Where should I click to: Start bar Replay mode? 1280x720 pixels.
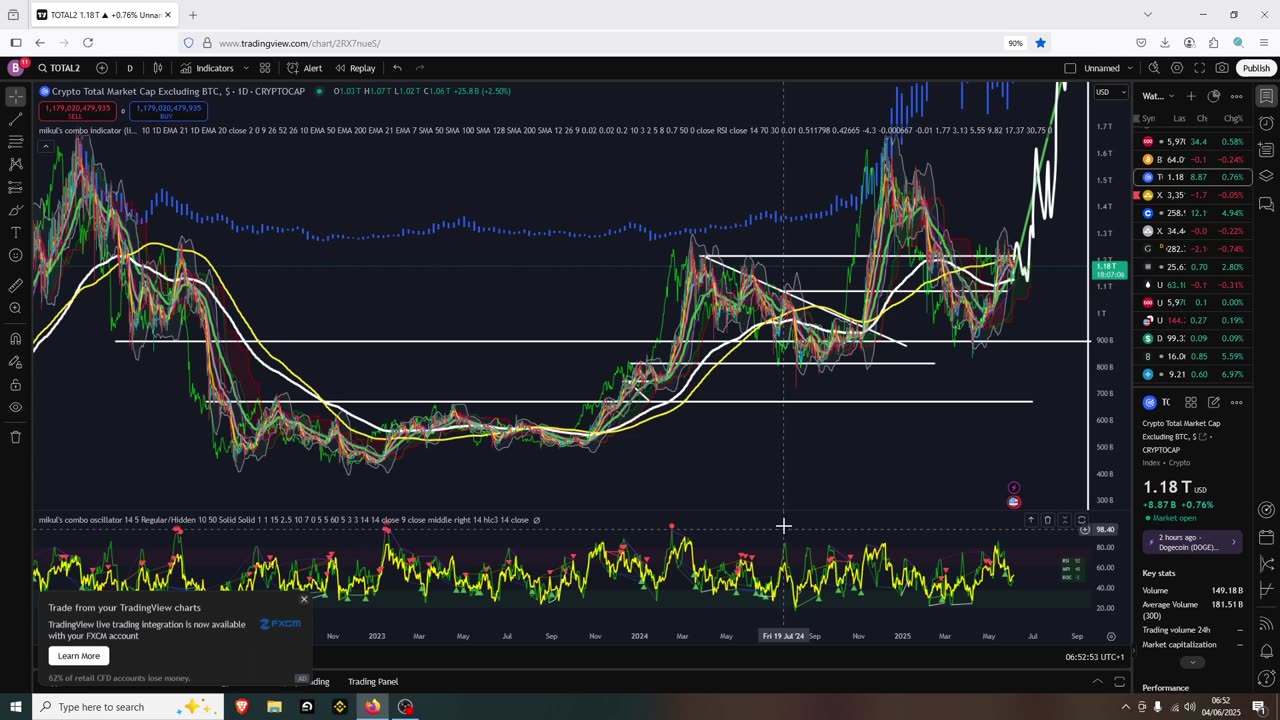click(355, 68)
